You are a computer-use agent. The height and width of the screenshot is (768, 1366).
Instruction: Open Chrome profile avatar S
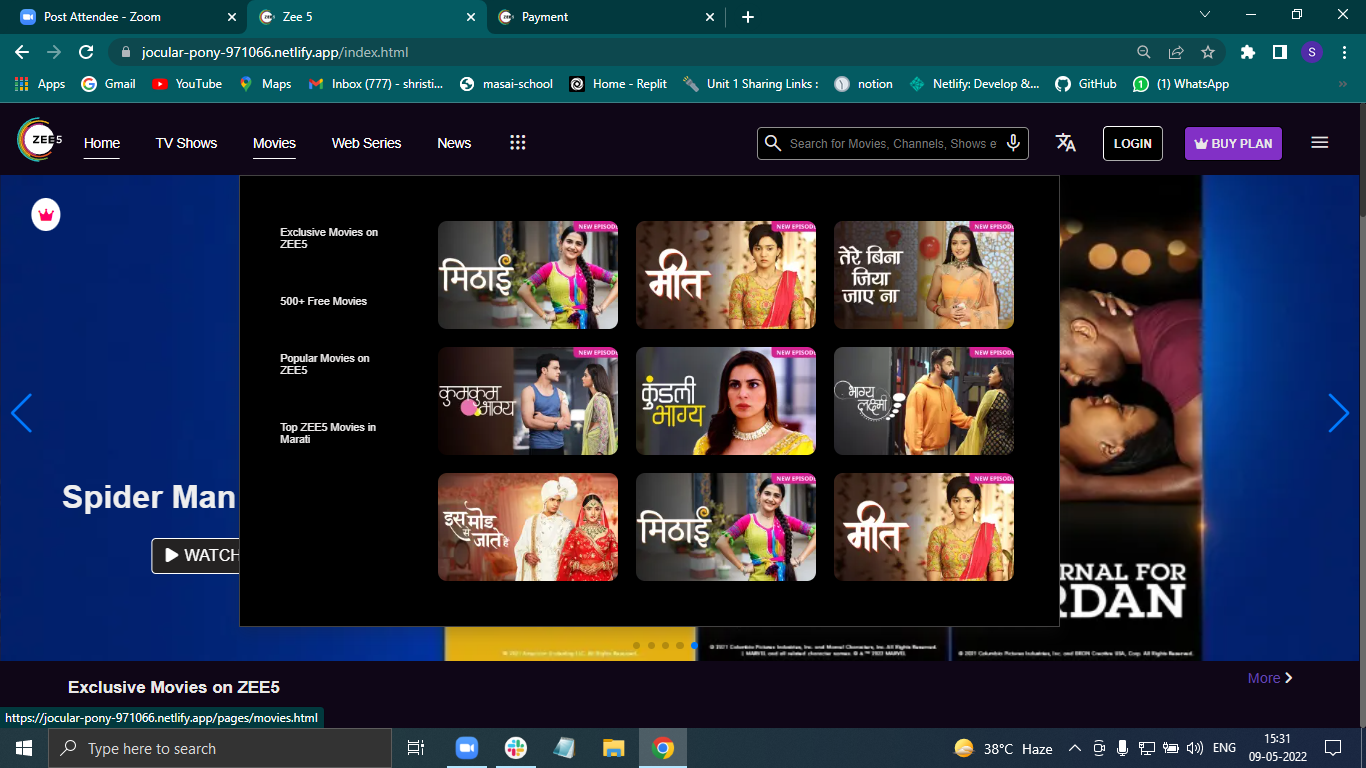tap(1312, 52)
